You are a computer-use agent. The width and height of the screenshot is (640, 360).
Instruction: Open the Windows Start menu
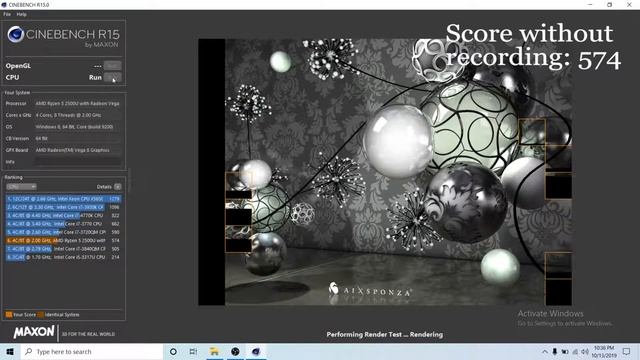pyautogui.click(x=10, y=351)
